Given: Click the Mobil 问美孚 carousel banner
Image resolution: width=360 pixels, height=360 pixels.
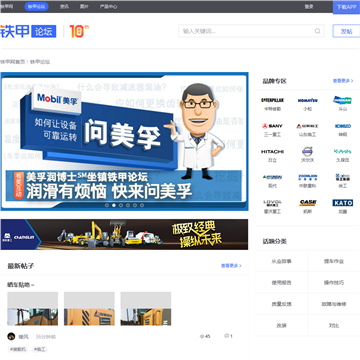Looking at the screenshot, I should (x=124, y=141).
